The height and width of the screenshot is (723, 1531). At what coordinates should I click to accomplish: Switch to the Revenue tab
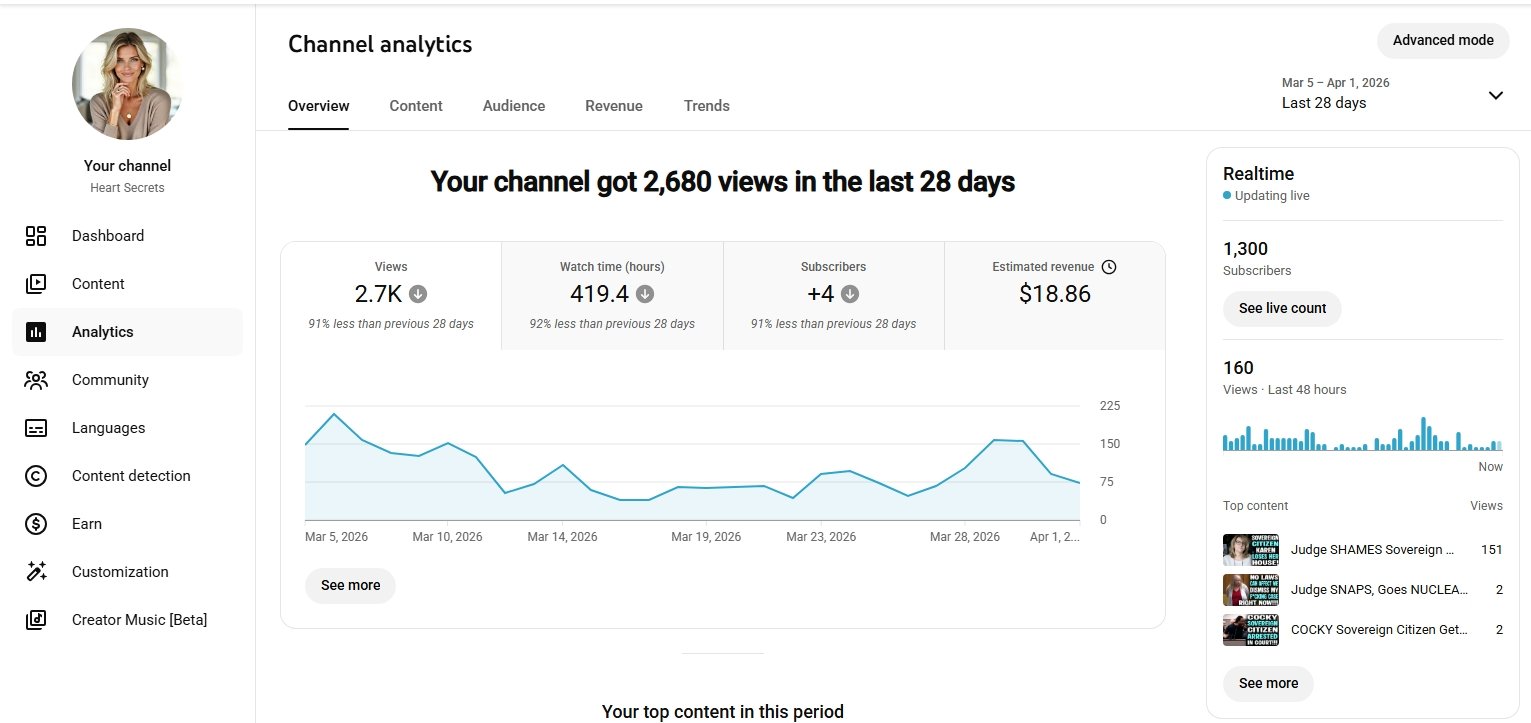pyautogui.click(x=614, y=106)
